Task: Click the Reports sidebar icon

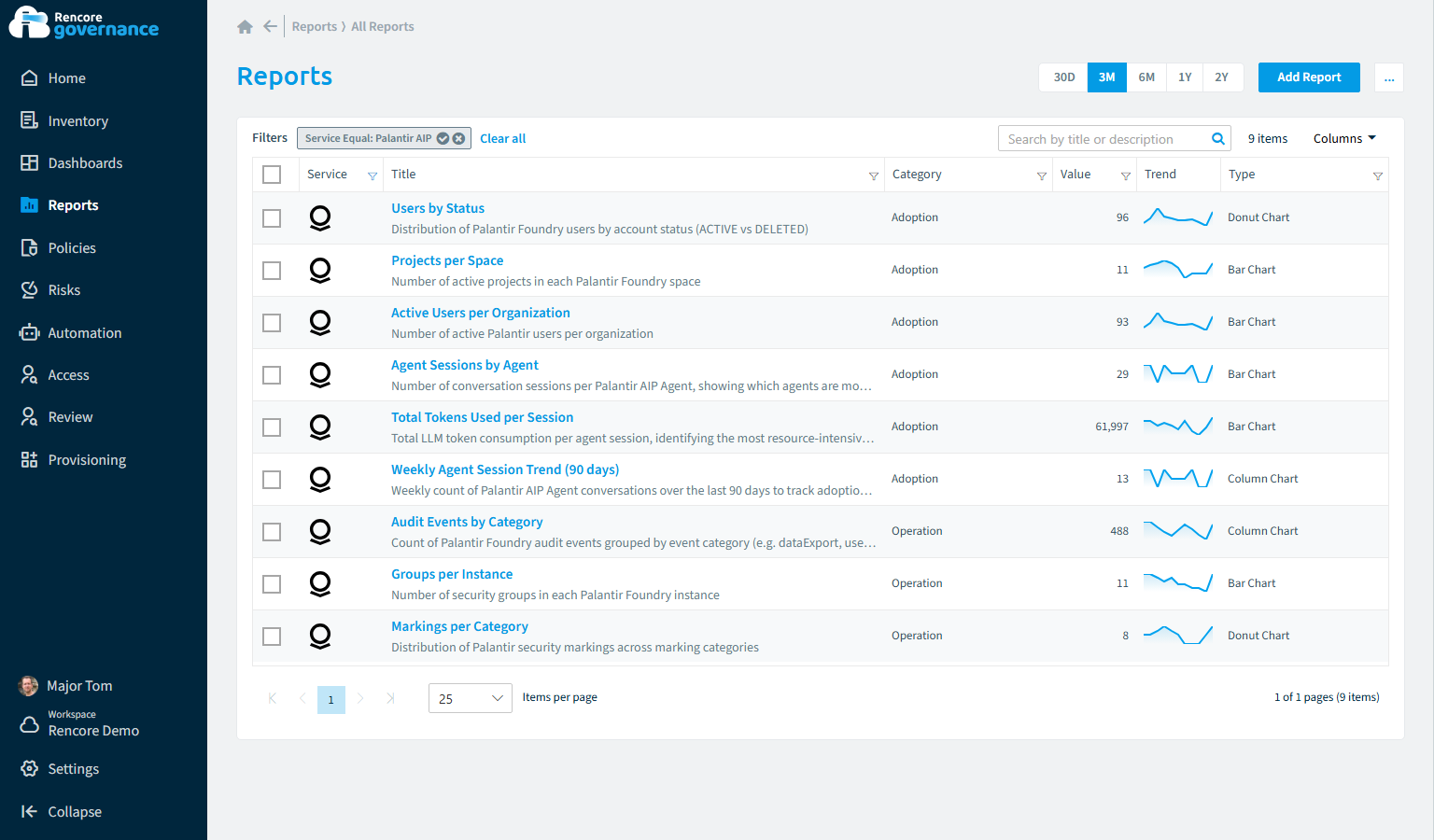Action: coord(30,205)
